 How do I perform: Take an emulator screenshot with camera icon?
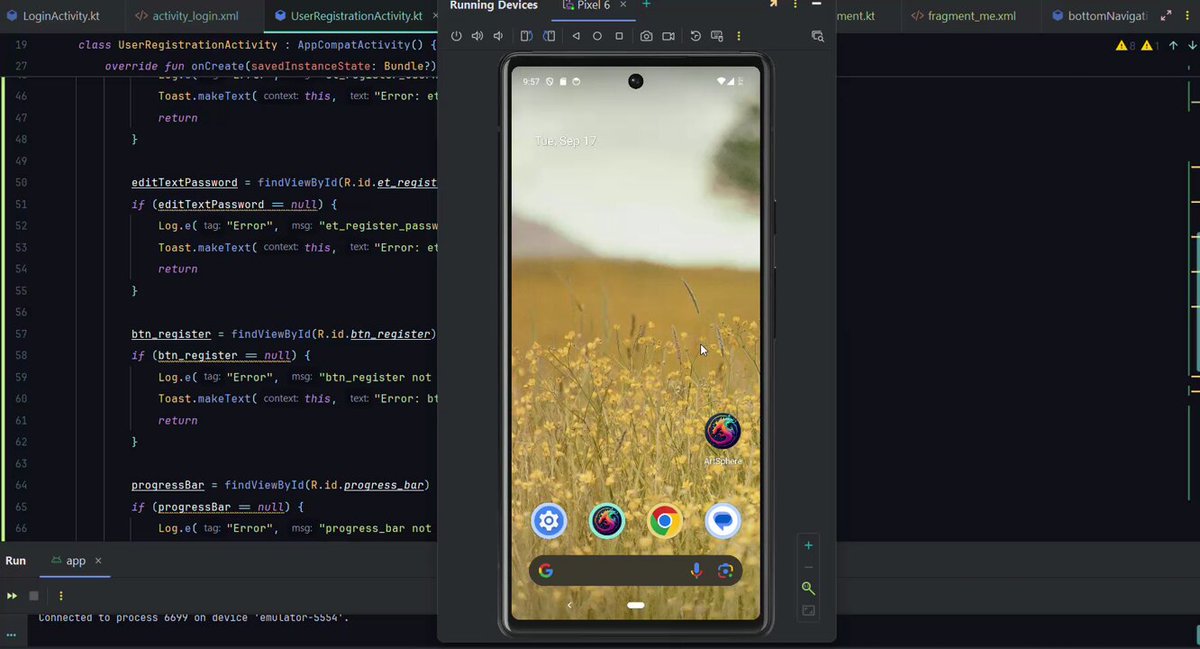647,36
